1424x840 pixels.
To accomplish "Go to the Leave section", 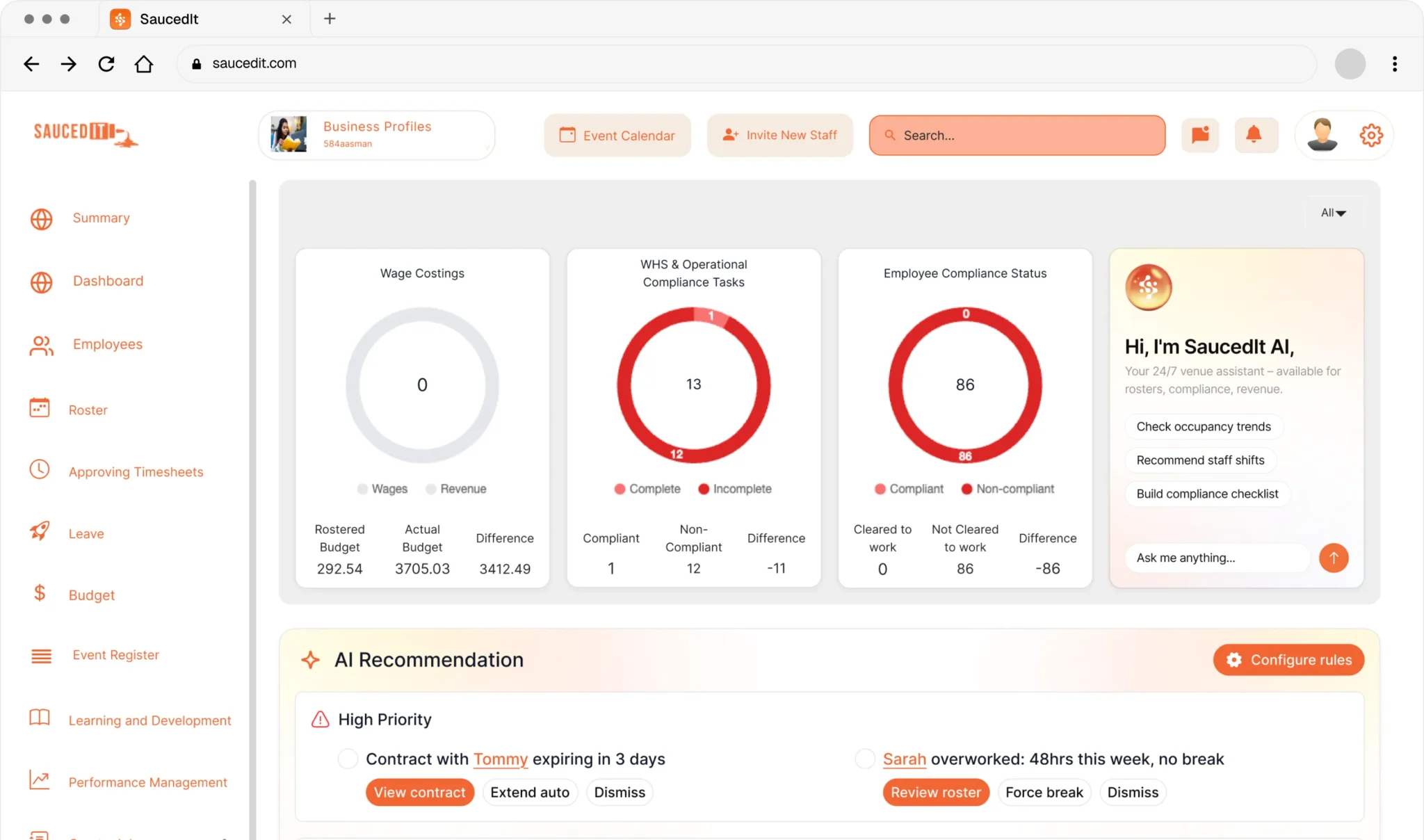I will tap(86, 534).
